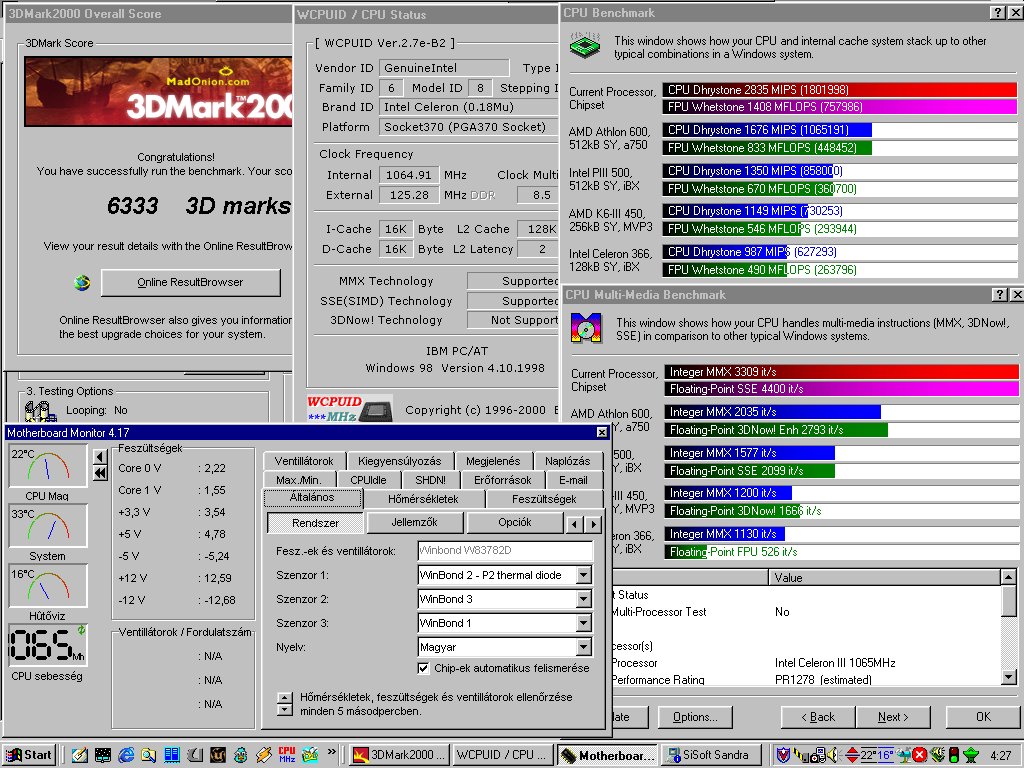1024x768 pixels.
Task: Click the What's This help button in CPU Benchmark
Action: [997, 12]
